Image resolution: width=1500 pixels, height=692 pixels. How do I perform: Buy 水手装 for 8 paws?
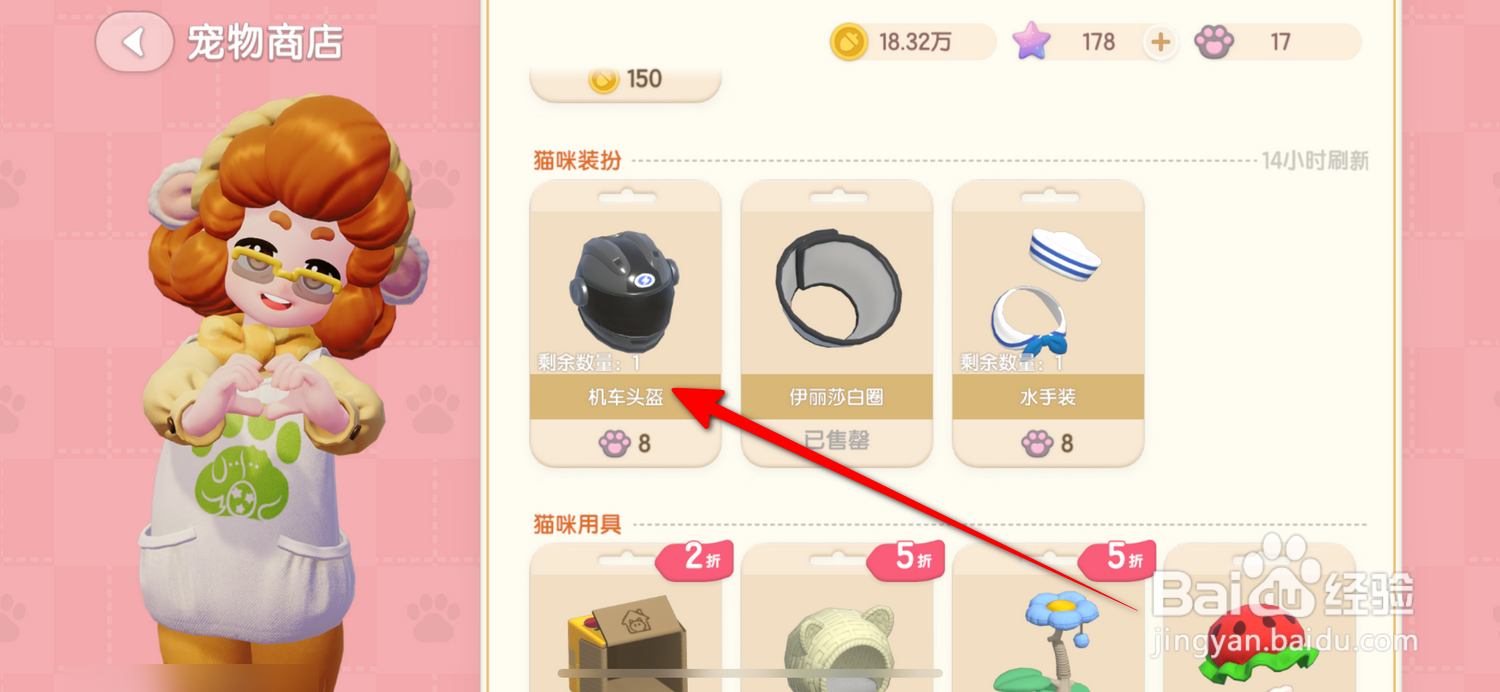(1048, 443)
